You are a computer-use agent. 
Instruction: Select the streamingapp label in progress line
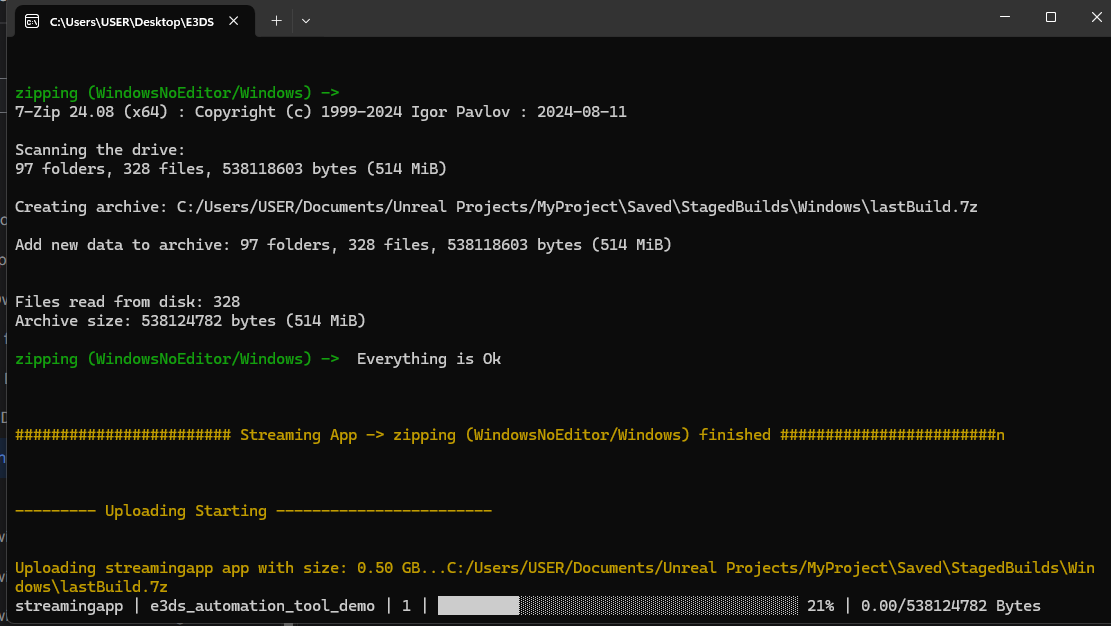point(69,605)
